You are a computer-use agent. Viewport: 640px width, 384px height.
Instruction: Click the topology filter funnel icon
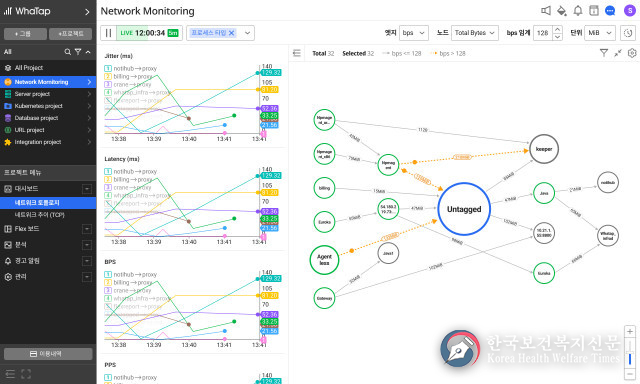point(604,53)
